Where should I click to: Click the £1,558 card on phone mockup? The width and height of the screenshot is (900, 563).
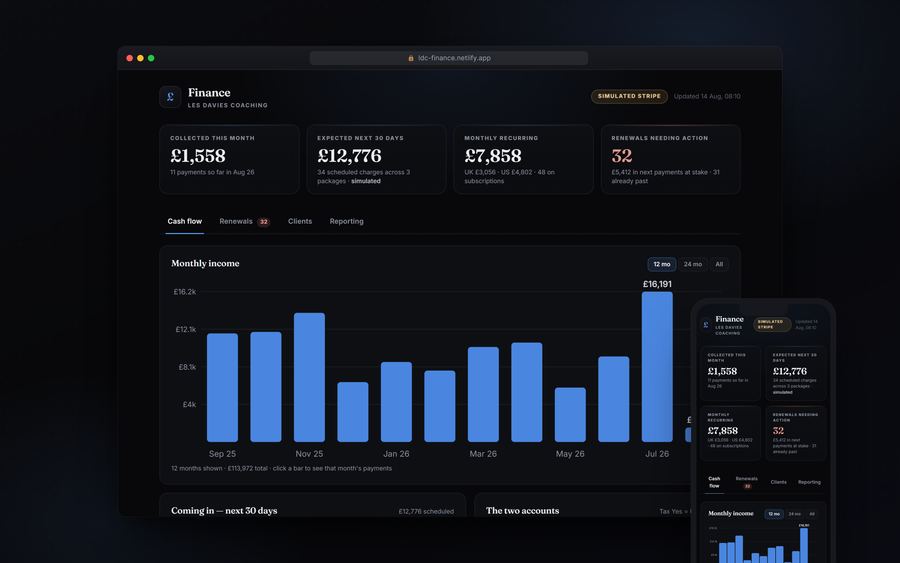pos(730,373)
